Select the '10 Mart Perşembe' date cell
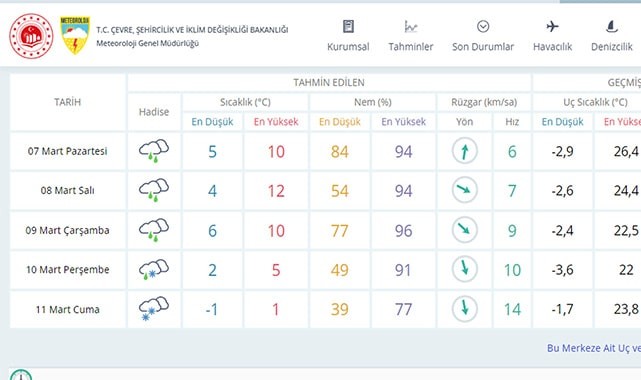The width and height of the screenshot is (641, 380). [x=67, y=270]
